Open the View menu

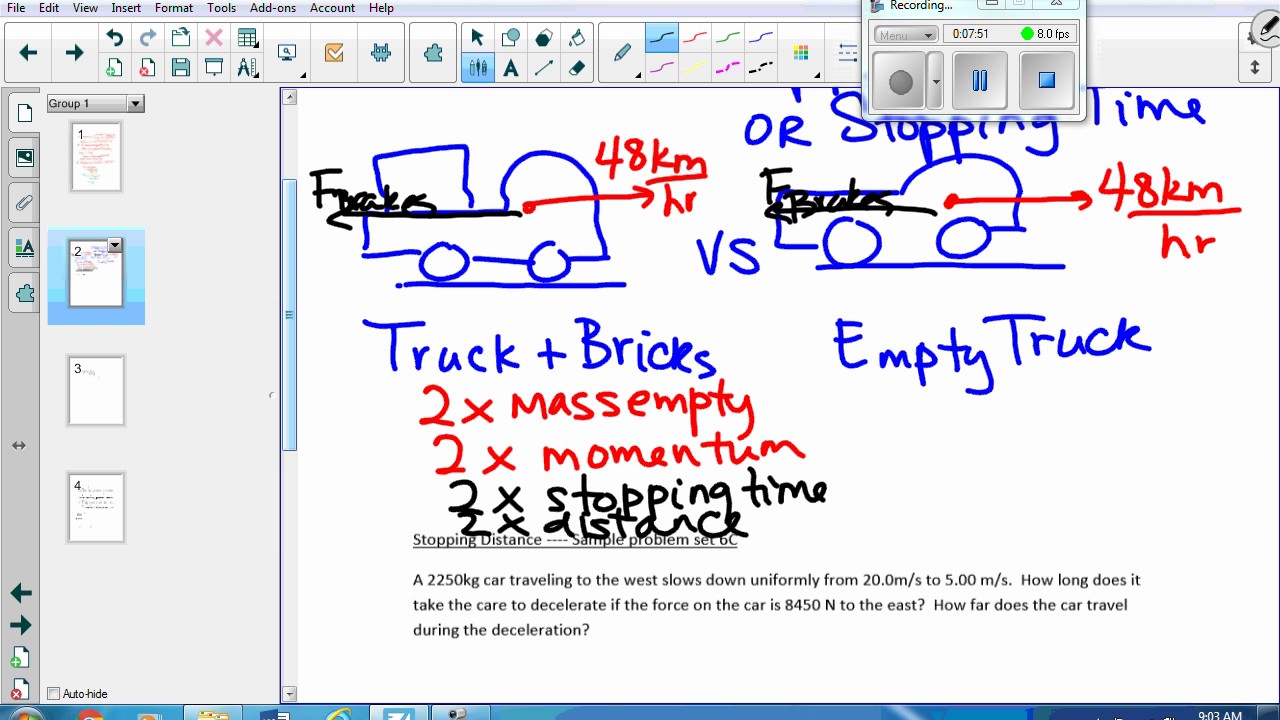click(x=85, y=8)
